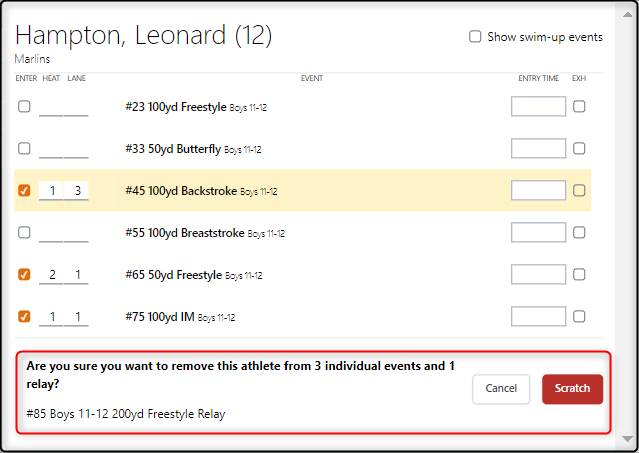Click the EVENT column header
The image size is (639, 453).
click(312, 78)
